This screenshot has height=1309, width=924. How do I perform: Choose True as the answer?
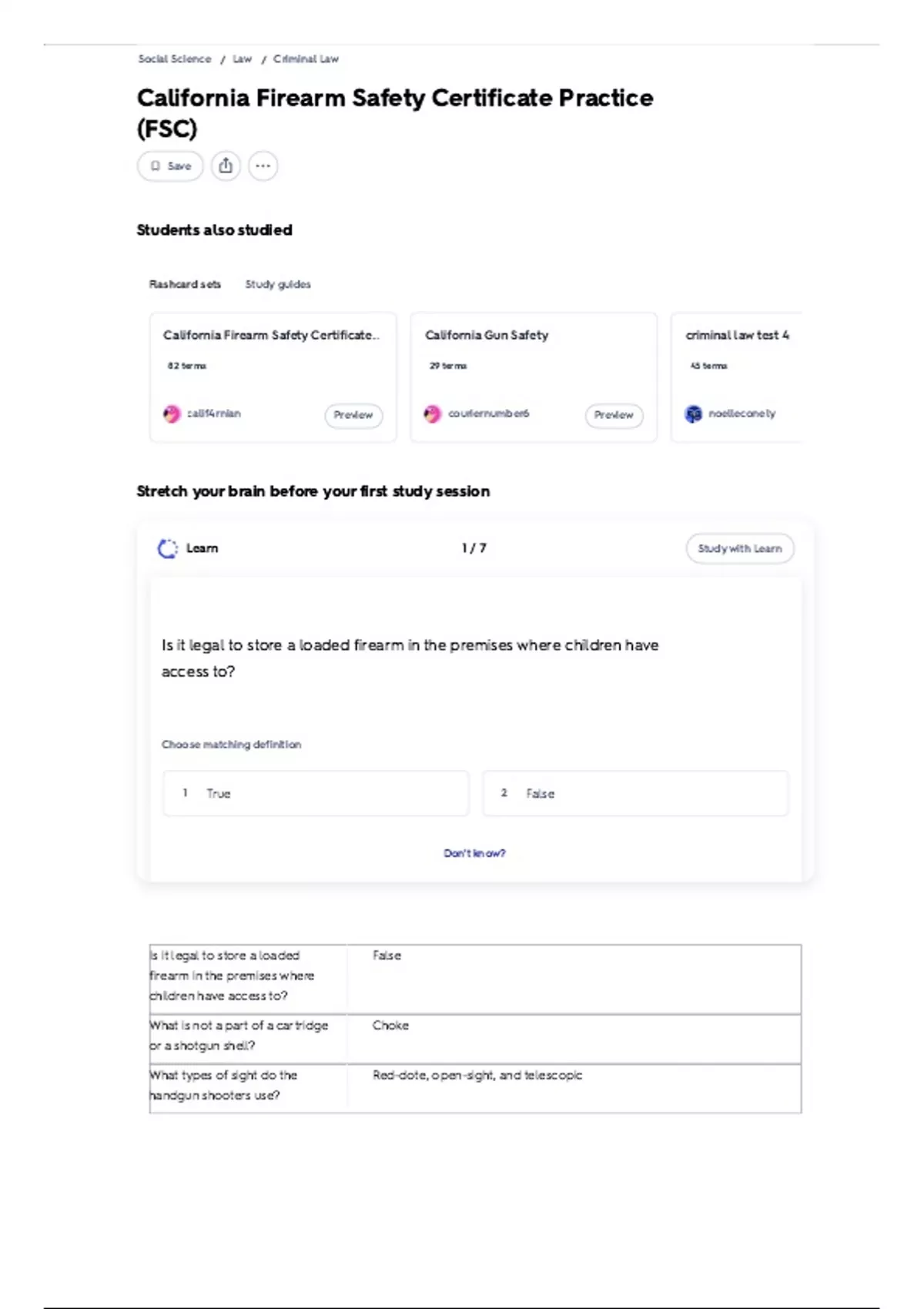point(316,793)
